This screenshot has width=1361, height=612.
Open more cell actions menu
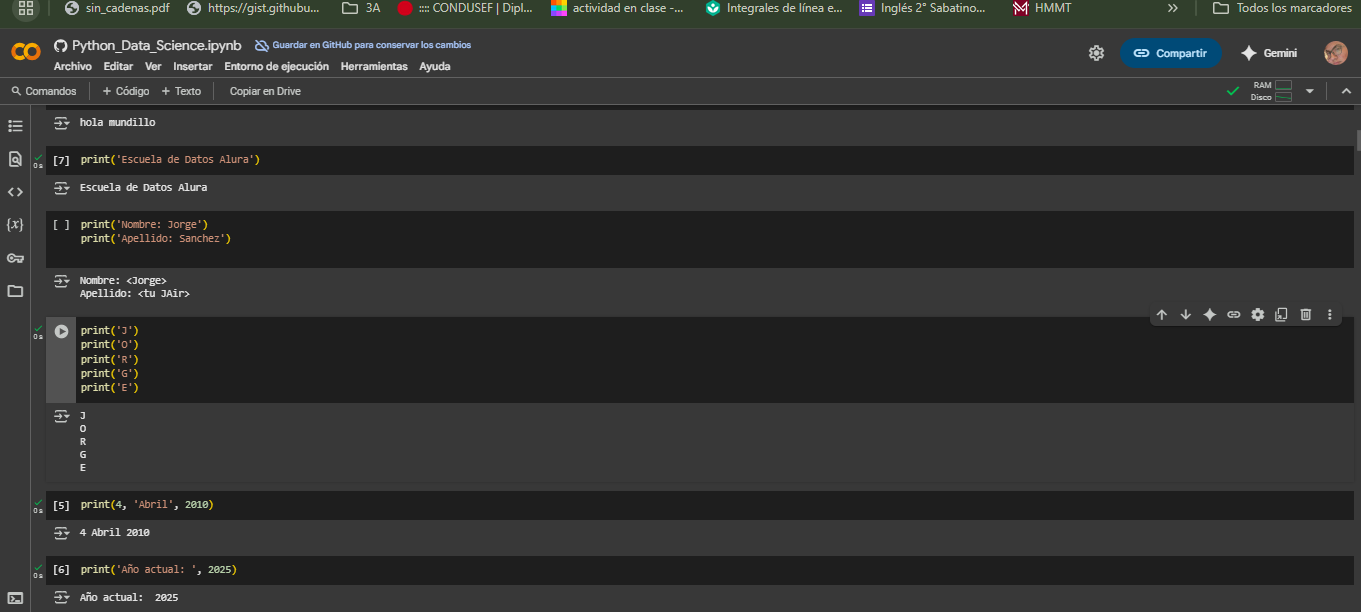click(x=1330, y=315)
